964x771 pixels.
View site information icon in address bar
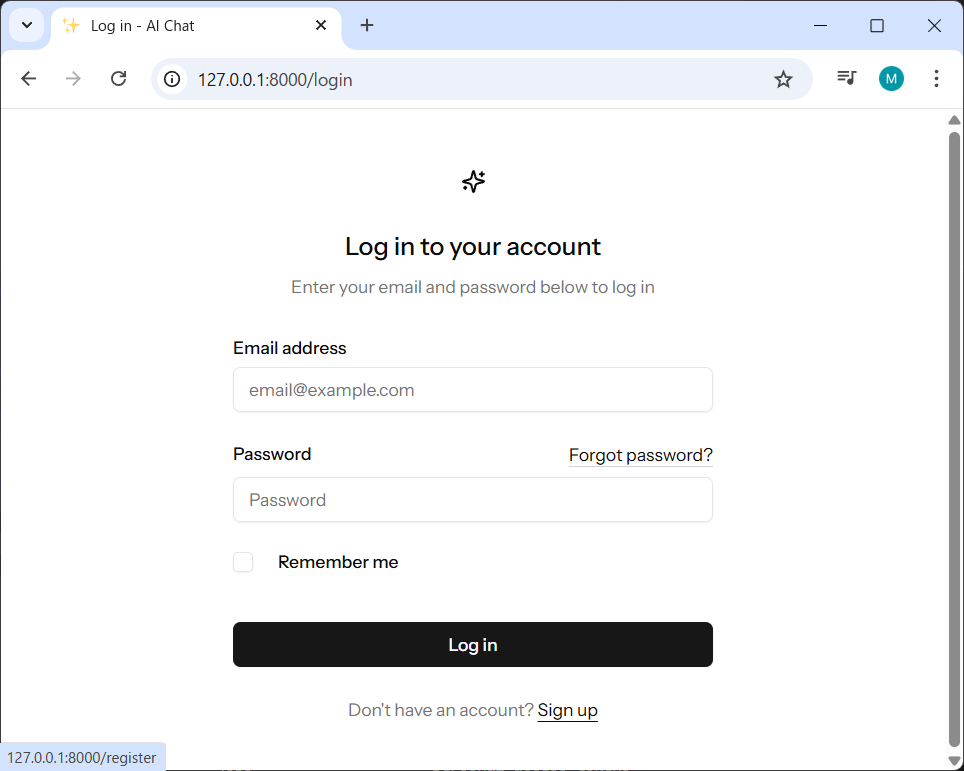pyautogui.click(x=173, y=79)
